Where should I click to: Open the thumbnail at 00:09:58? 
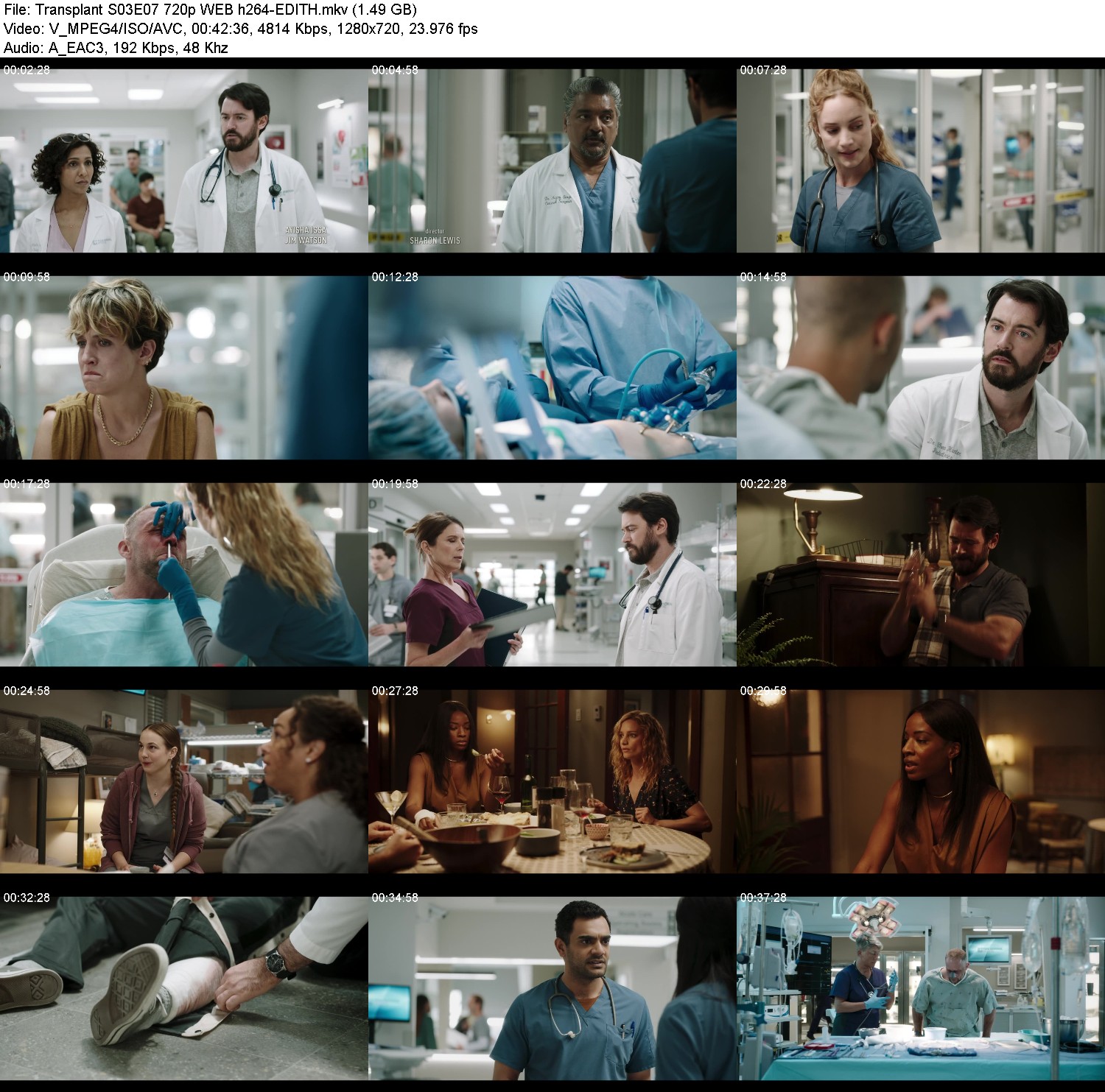183,367
